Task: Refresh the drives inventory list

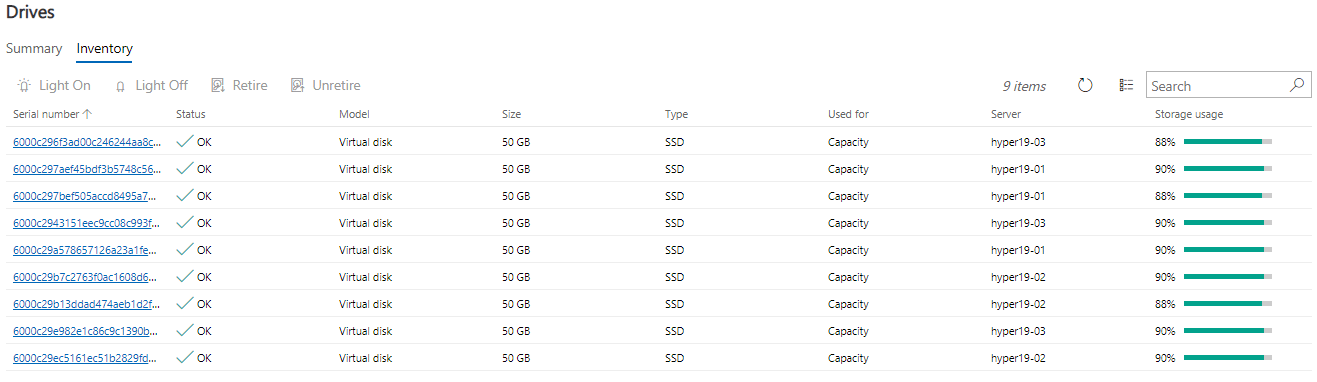Action: [x=1085, y=86]
